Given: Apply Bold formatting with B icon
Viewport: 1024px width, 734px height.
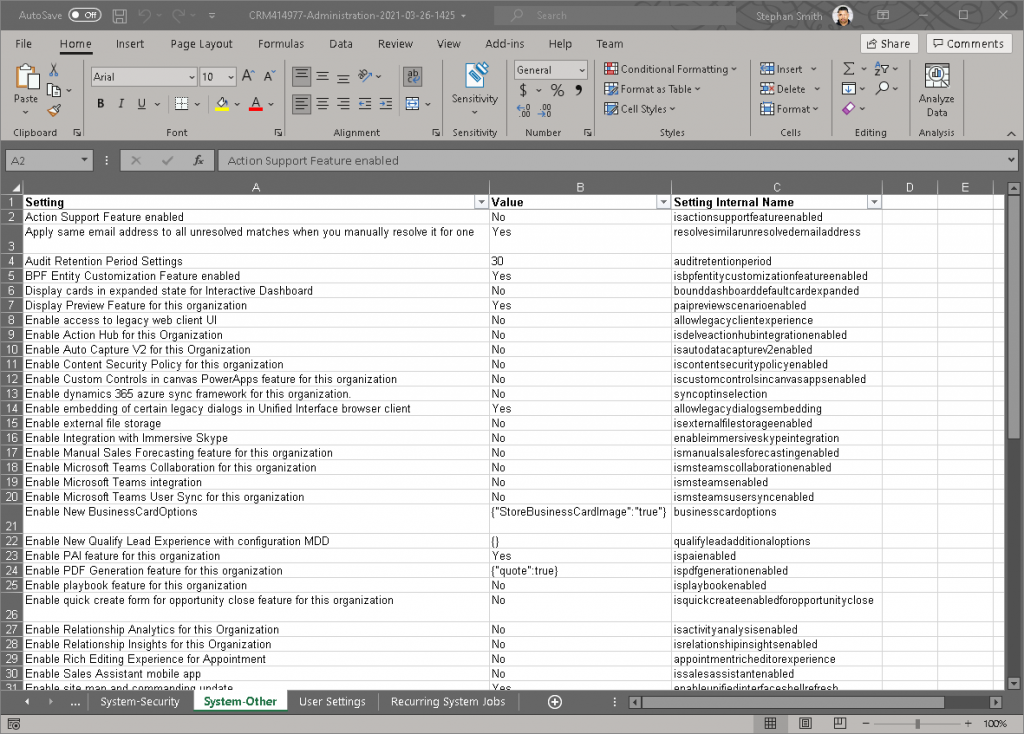Looking at the screenshot, I should tap(101, 104).
